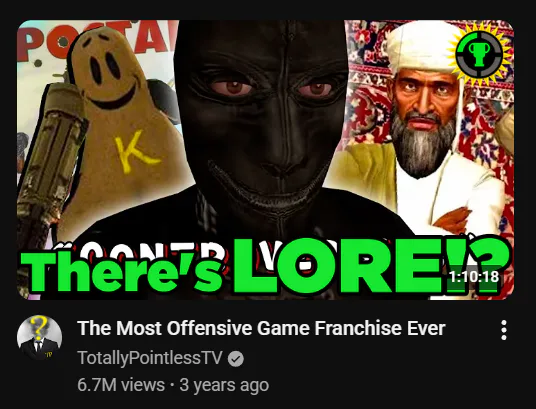Click the verified checkmark badge
536x409 pixels.
[x=236, y=359]
